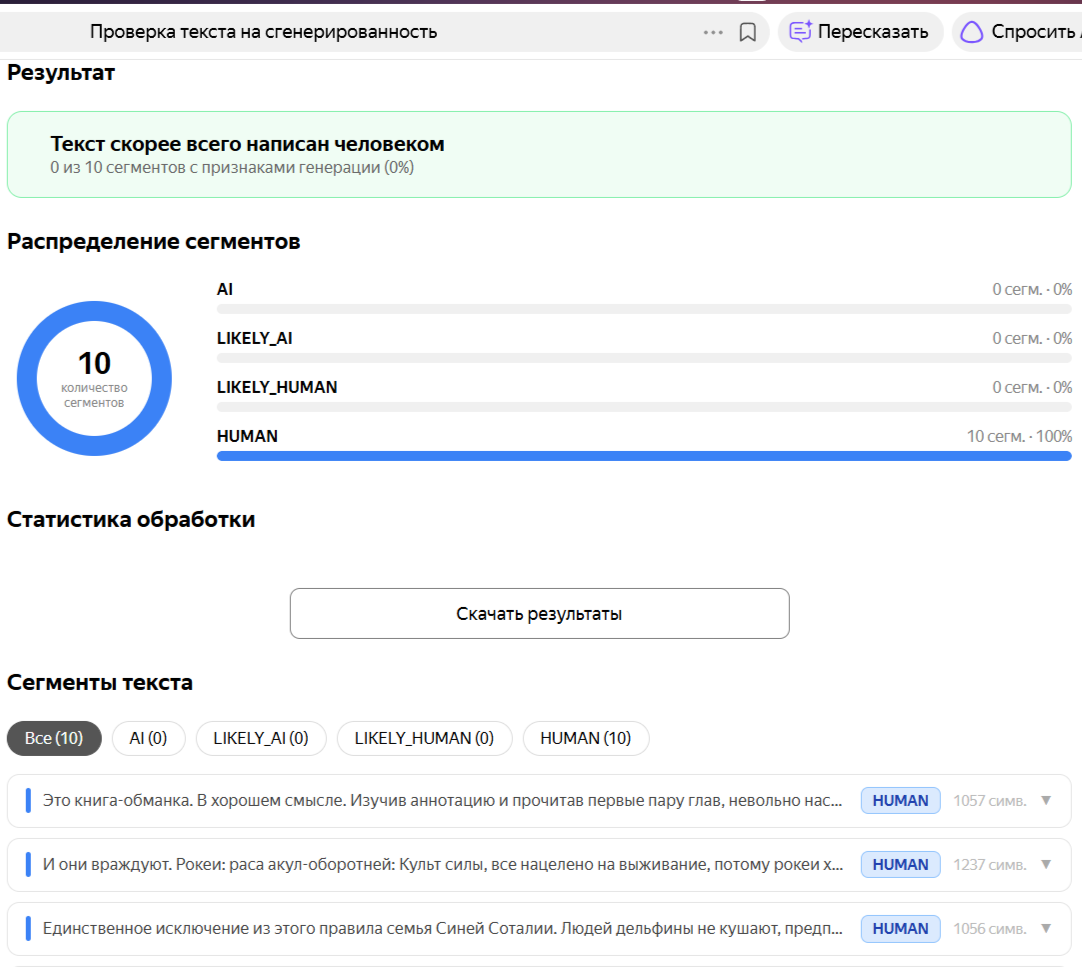
Task: Expand the first segment about книга-обманка
Action: pos(1046,801)
